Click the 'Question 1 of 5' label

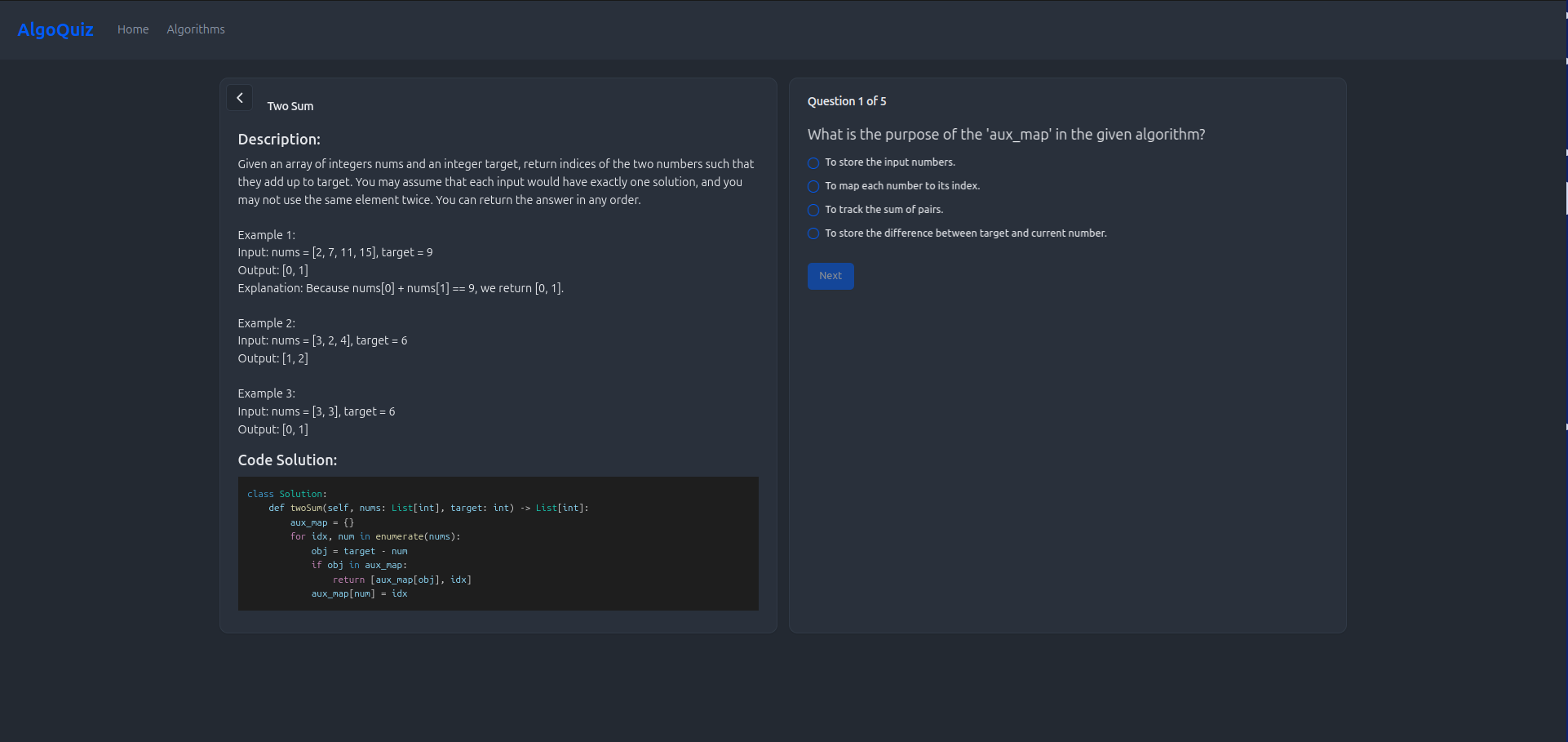[x=847, y=101]
